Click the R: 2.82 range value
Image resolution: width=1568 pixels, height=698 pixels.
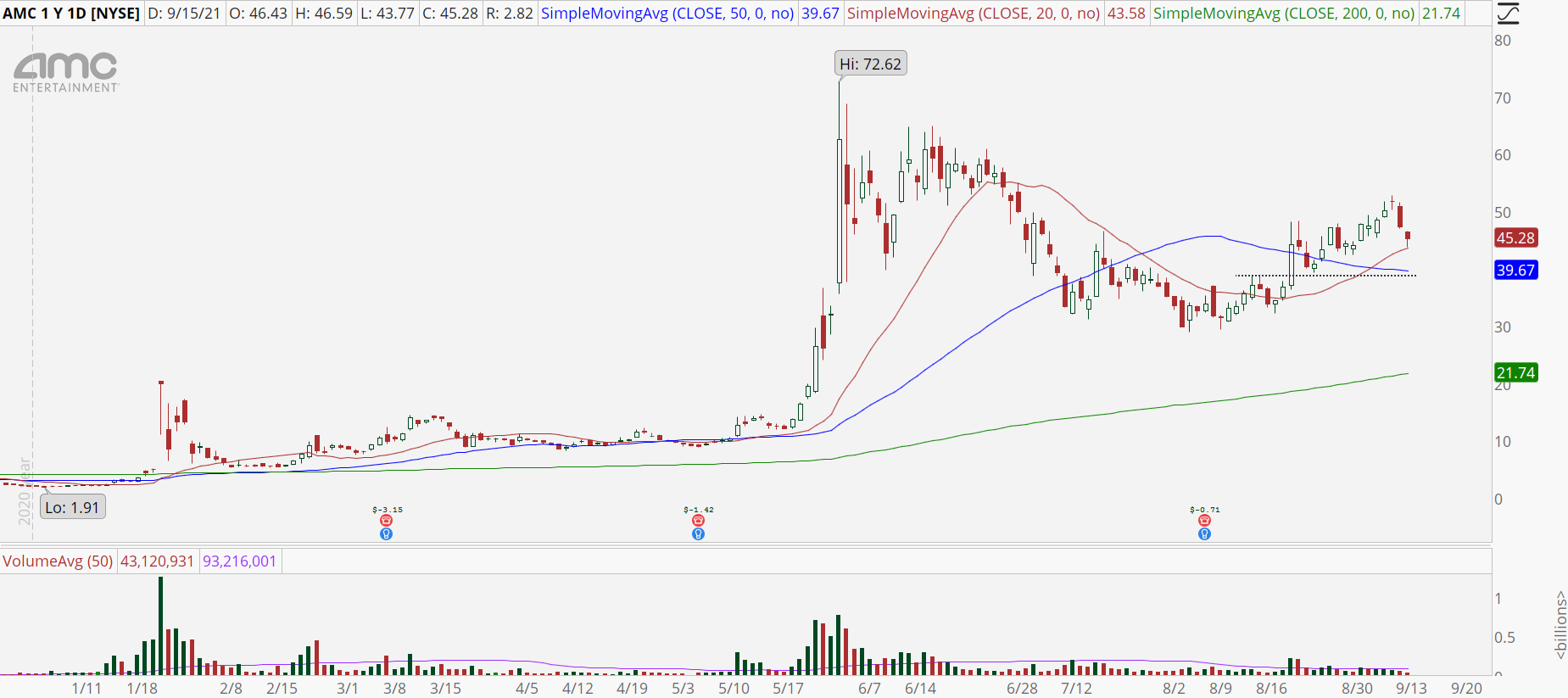510,14
